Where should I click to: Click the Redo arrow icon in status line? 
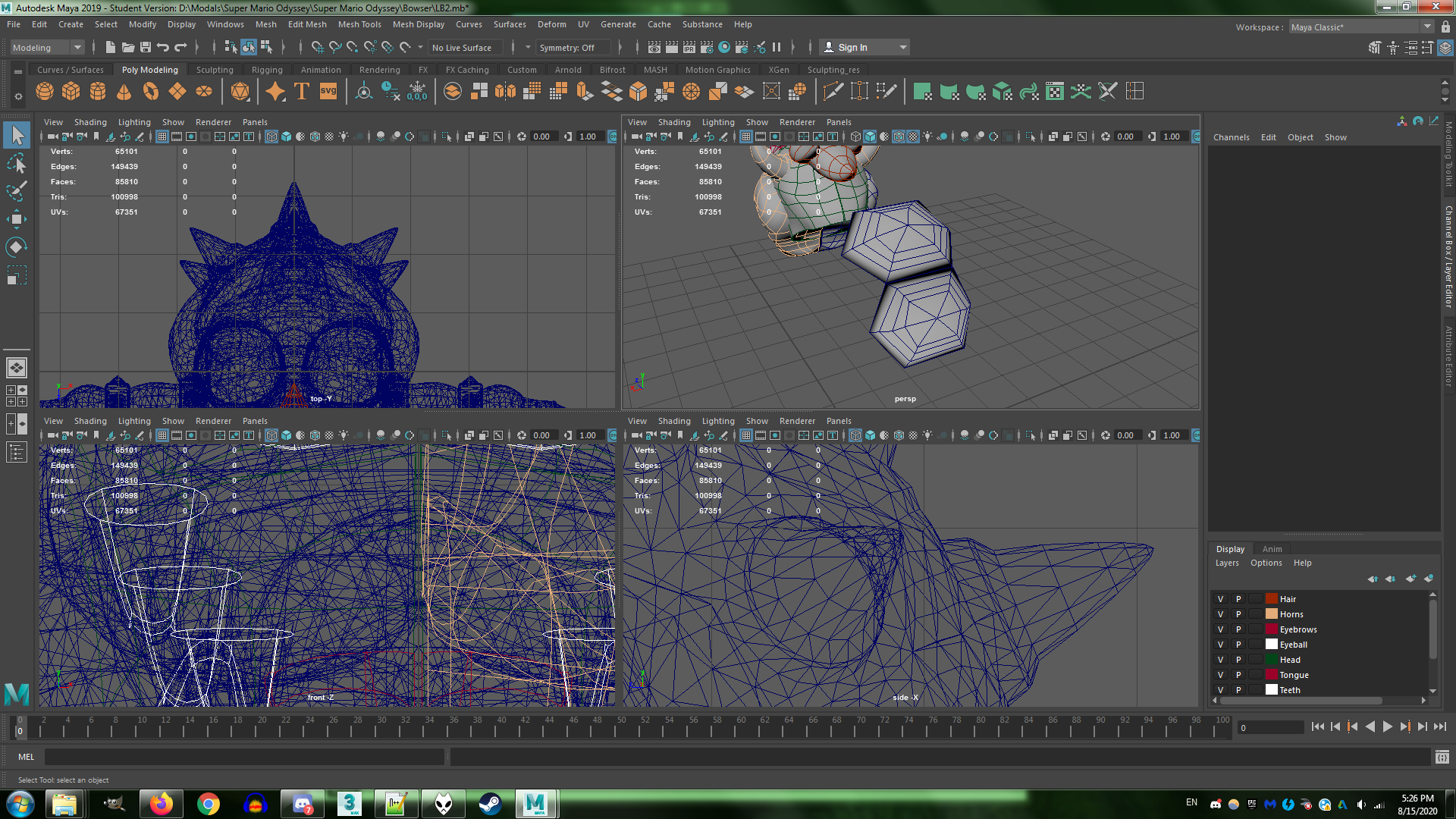coord(180,47)
